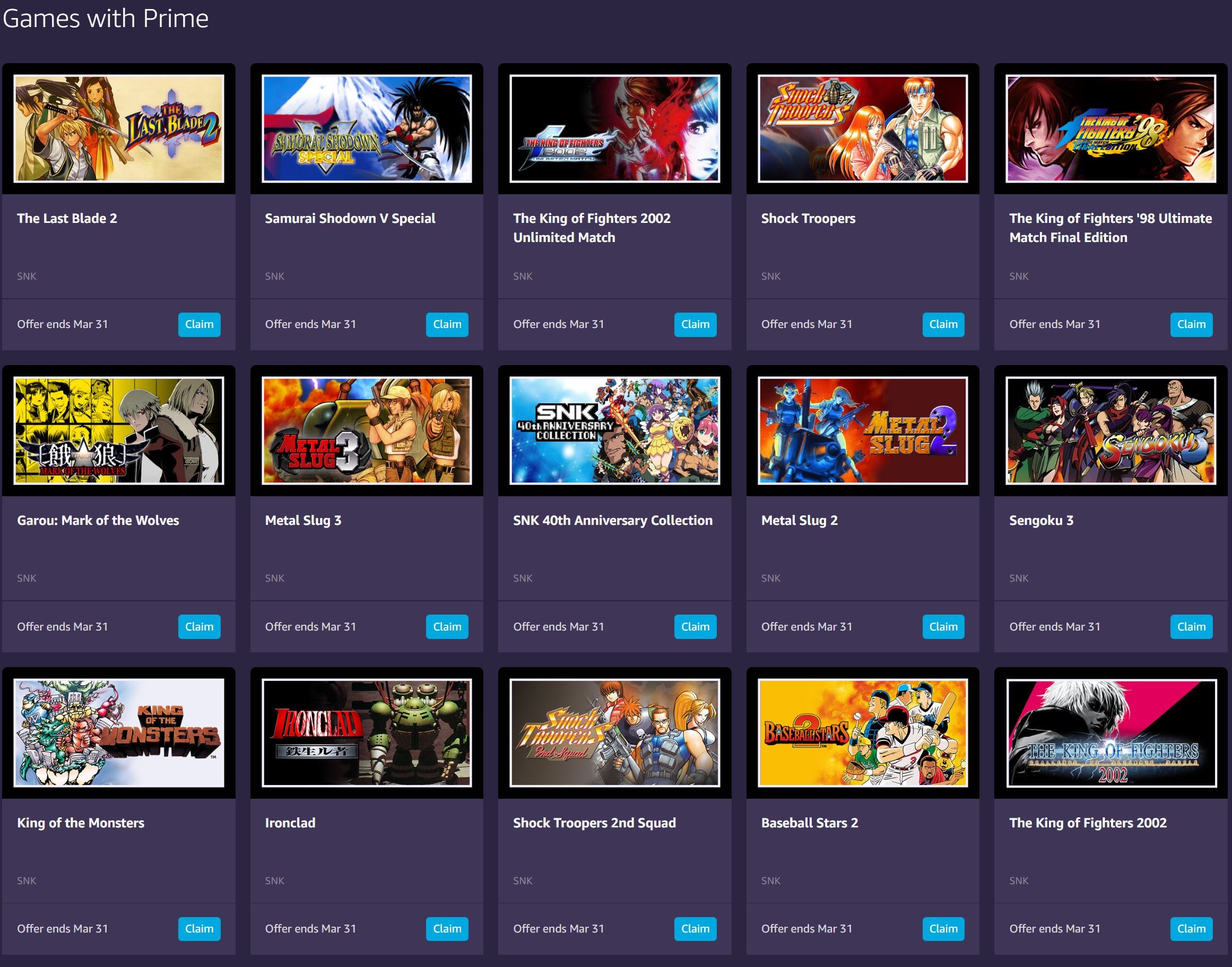The width and height of the screenshot is (1232, 967).
Task: Open KOF 2002 Unlimited Match cover art
Action: (614, 128)
